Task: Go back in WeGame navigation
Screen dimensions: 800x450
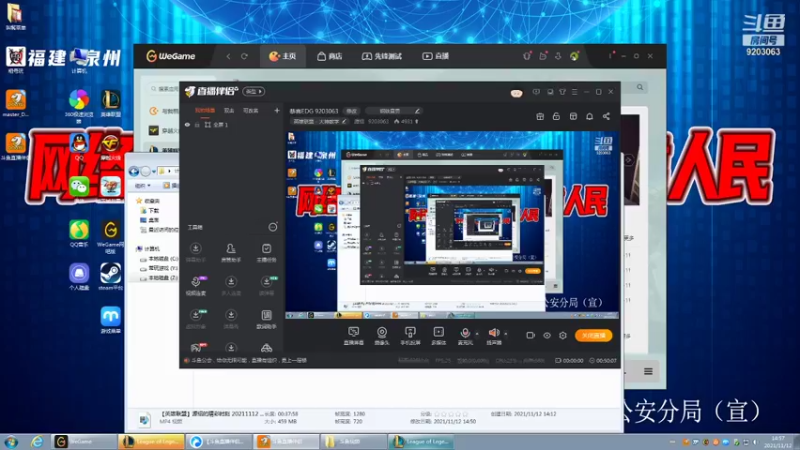Action: click(228, 56)
